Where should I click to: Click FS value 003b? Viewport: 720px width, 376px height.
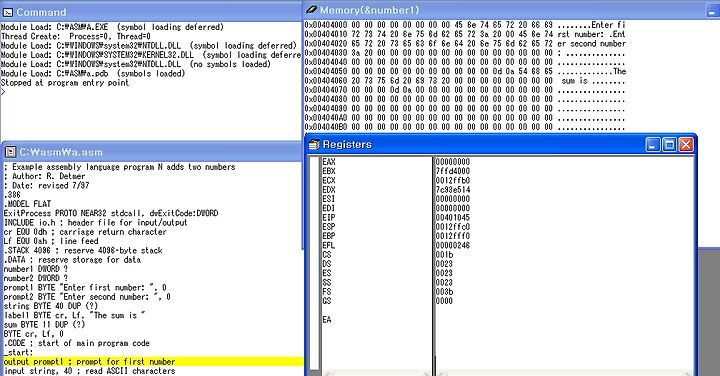coord(444,292)
